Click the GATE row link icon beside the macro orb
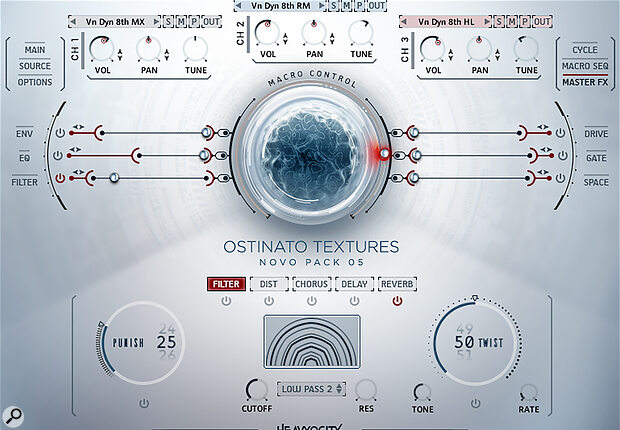 (x=399, y=156)
